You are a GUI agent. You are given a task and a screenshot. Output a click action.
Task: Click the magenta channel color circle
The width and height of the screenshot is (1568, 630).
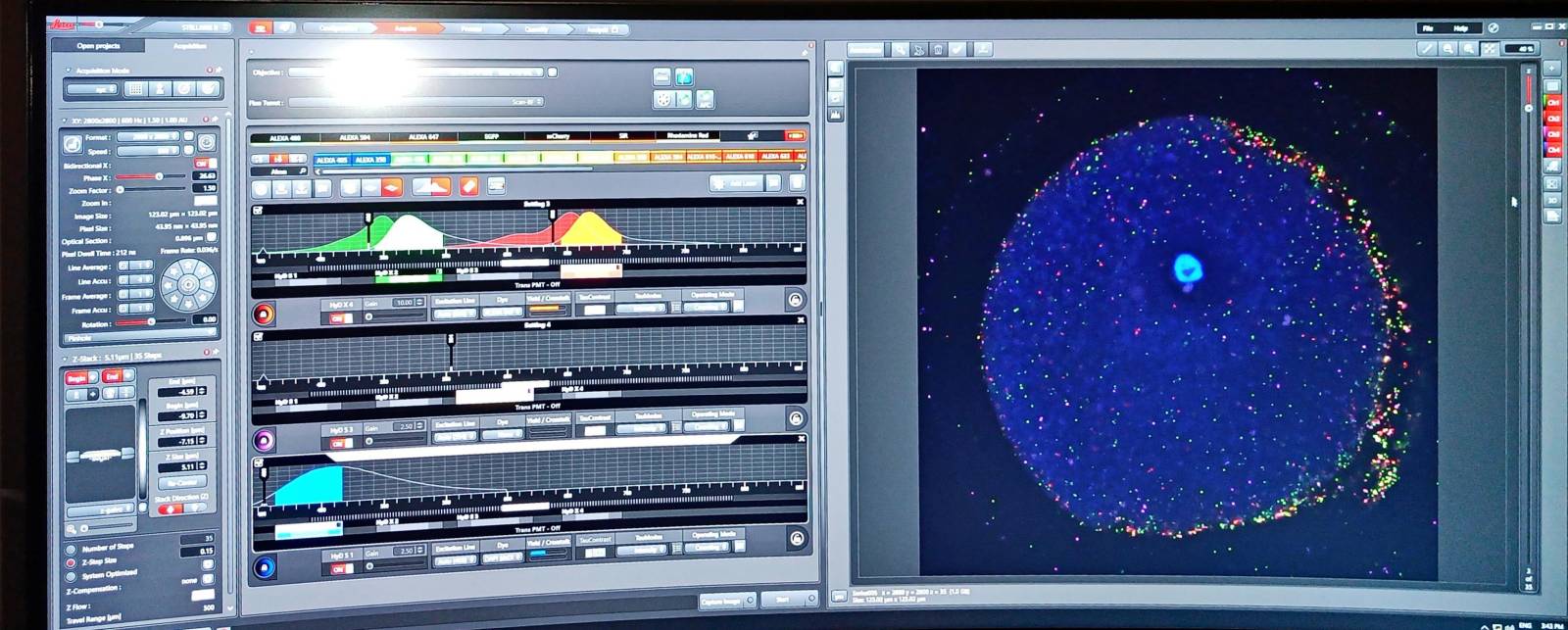[263, 440]
